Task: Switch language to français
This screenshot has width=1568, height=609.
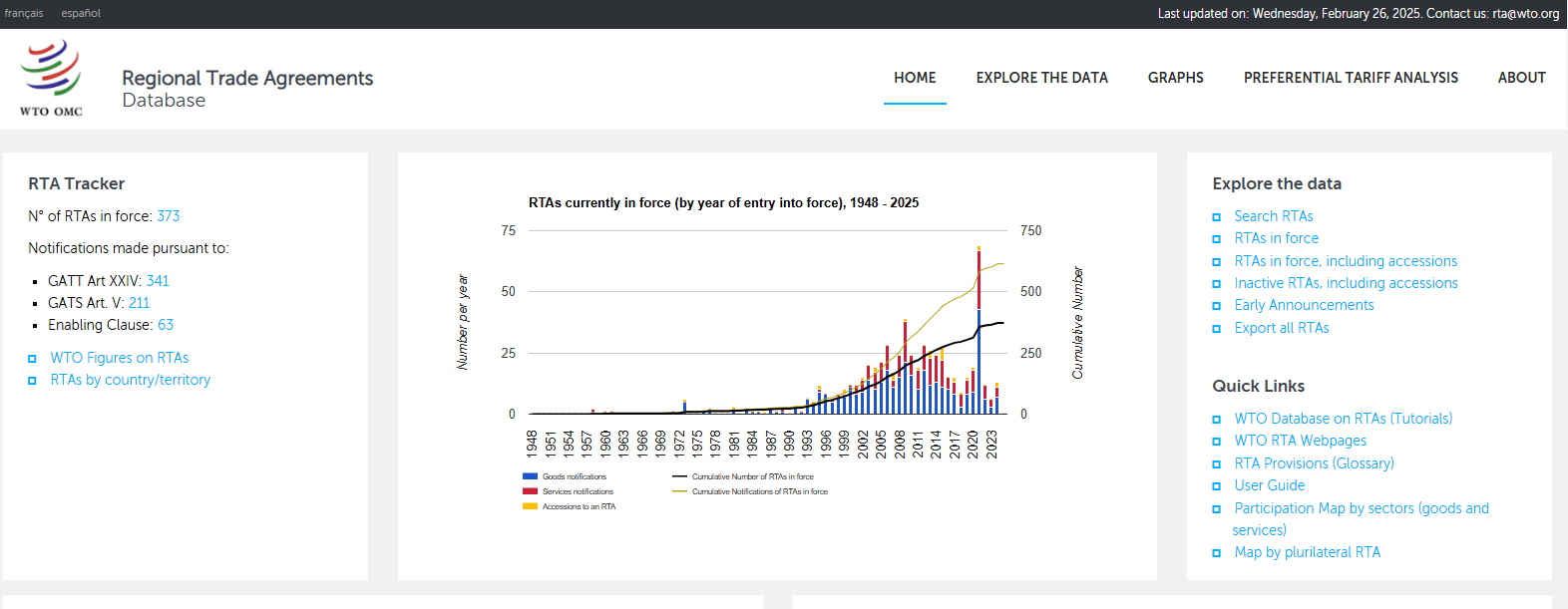Action: [x=24, y=13]
